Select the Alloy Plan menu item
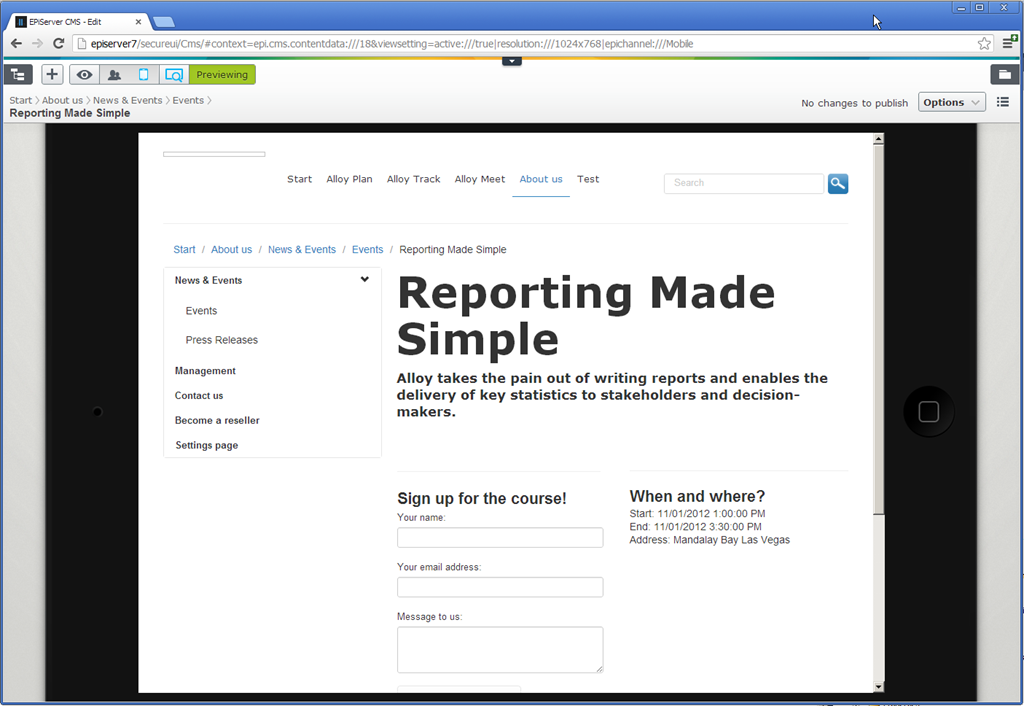This screenshot has height=706, width=1024. 349,179
